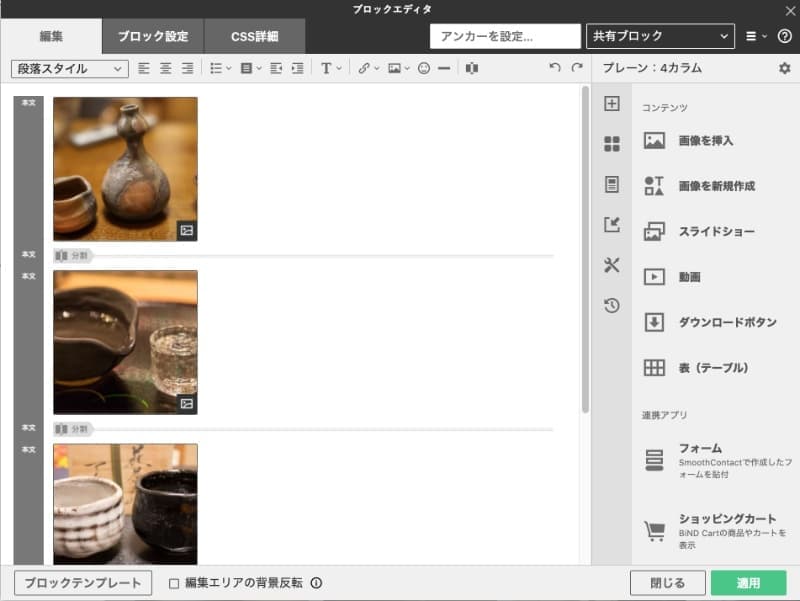Undo the last edit
This screenshot has width=800, height=601.
(555, 67)
